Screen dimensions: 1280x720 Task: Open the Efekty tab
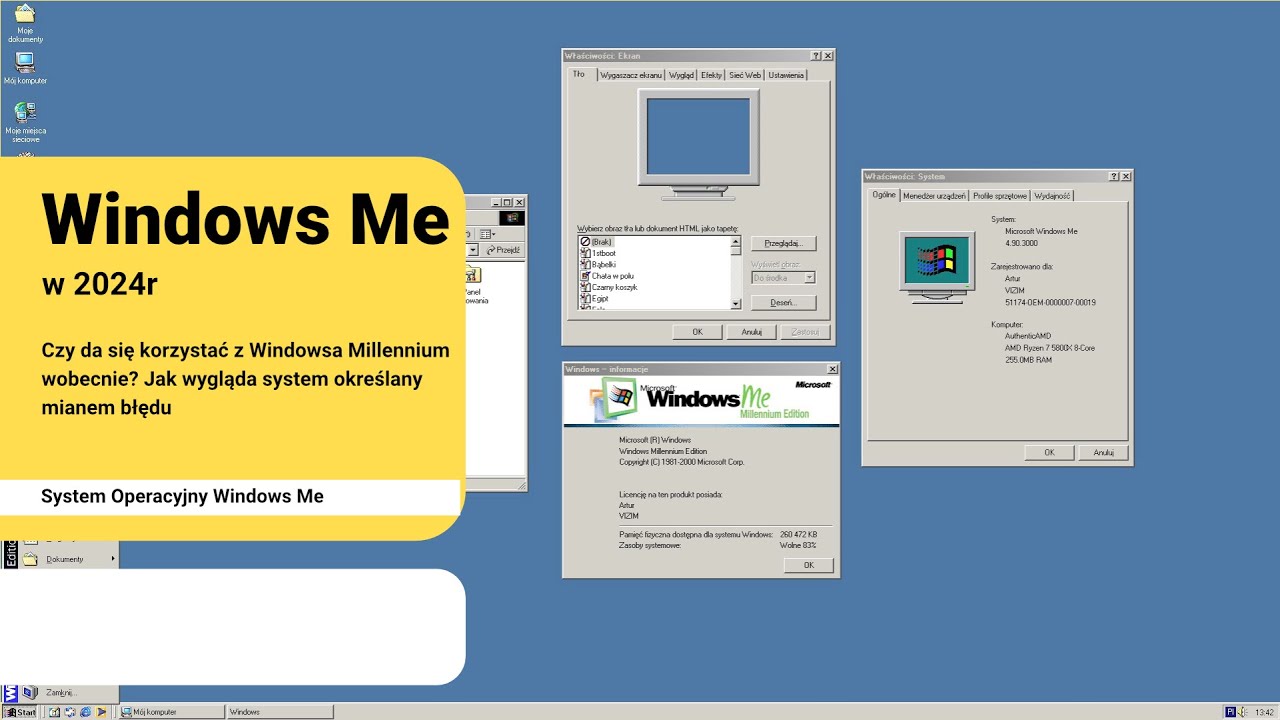coord(711,75)
